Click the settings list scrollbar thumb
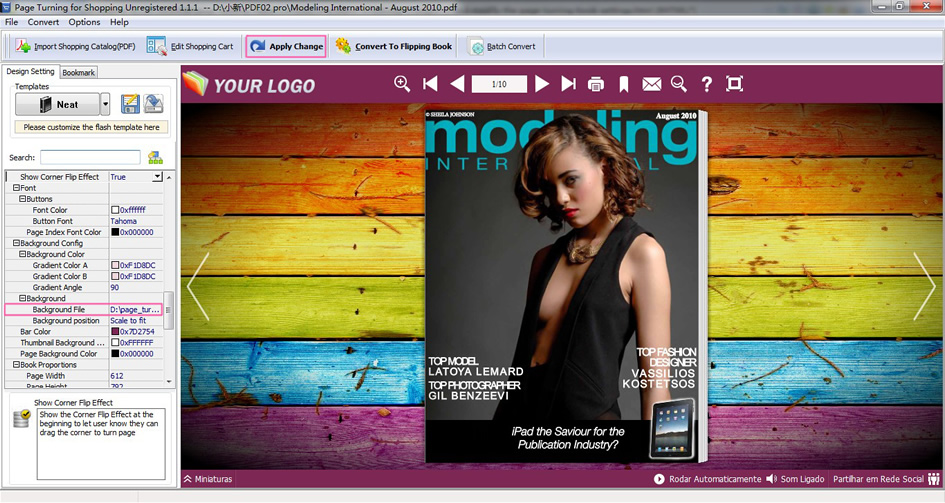945x503 pixels. pyautogui.click(x=169, y=310)
